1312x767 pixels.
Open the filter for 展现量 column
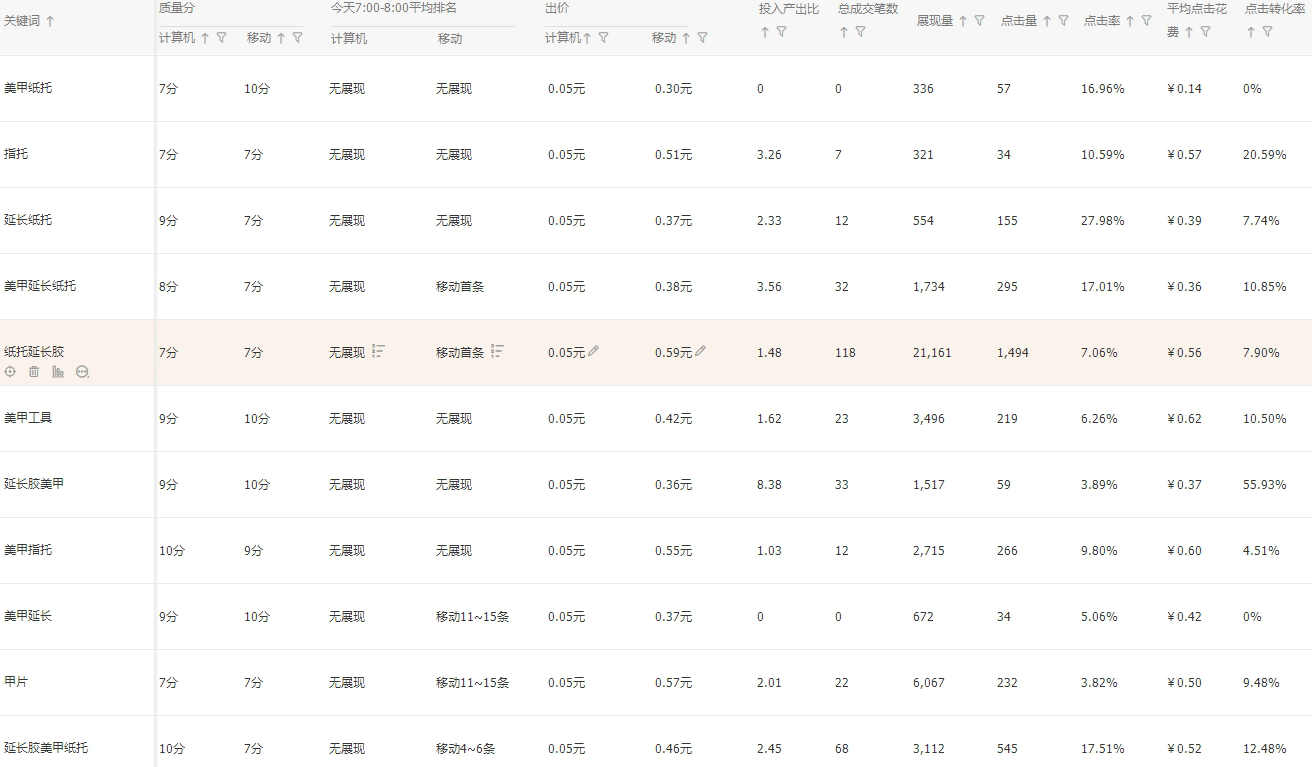(979, 21)
